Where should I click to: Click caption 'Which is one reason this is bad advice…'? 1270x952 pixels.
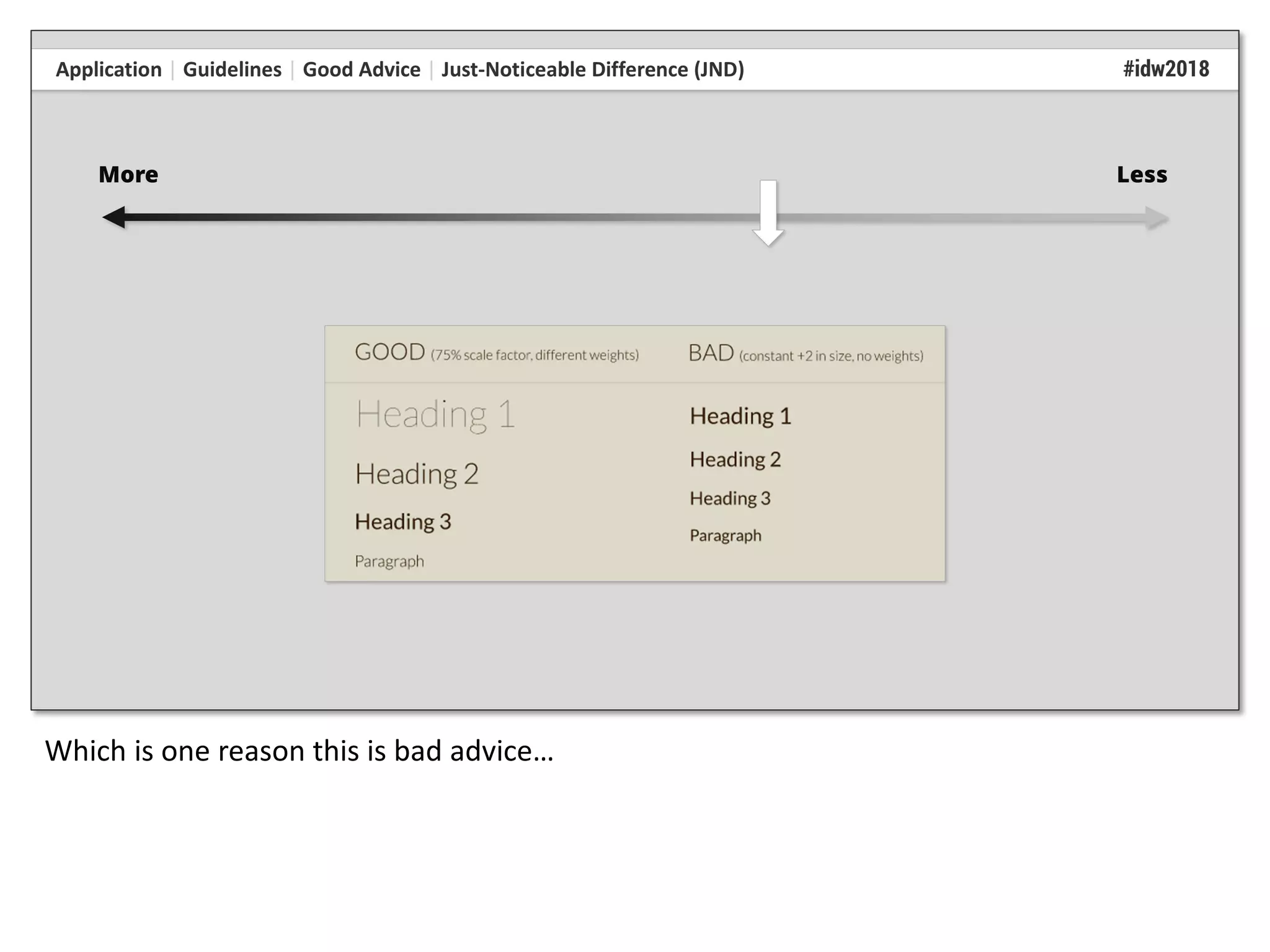click(300, 751)
